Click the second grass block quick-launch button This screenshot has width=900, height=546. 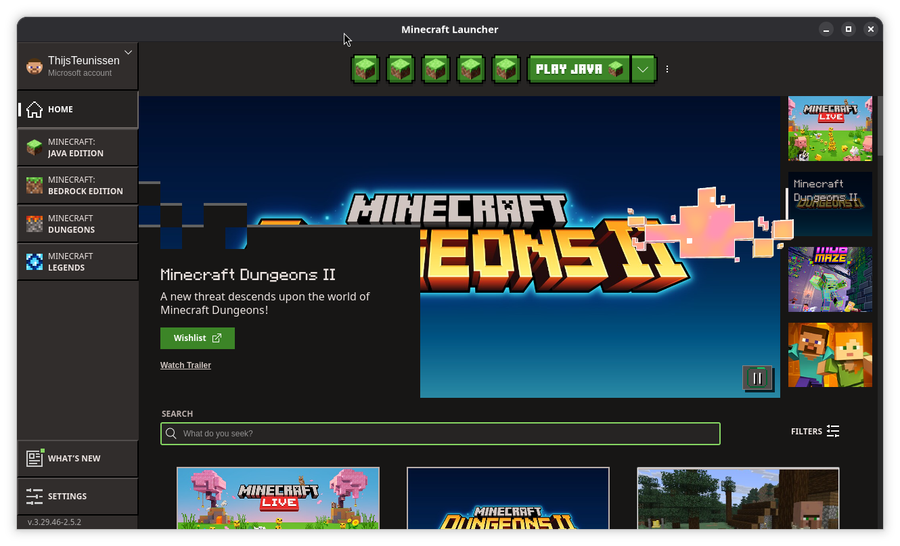click(x=400, y=69)
